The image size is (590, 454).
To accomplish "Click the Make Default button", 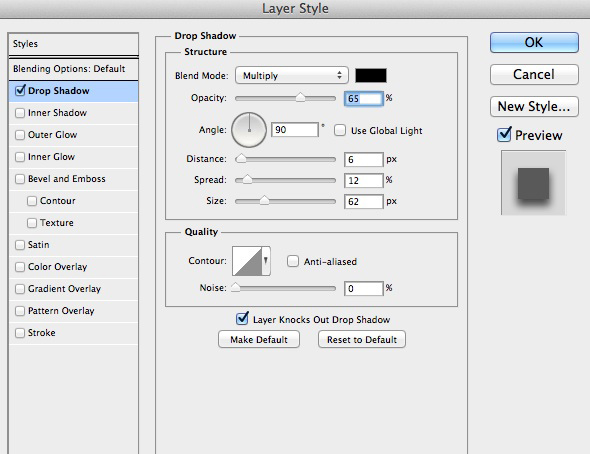I will pos(259,339).
